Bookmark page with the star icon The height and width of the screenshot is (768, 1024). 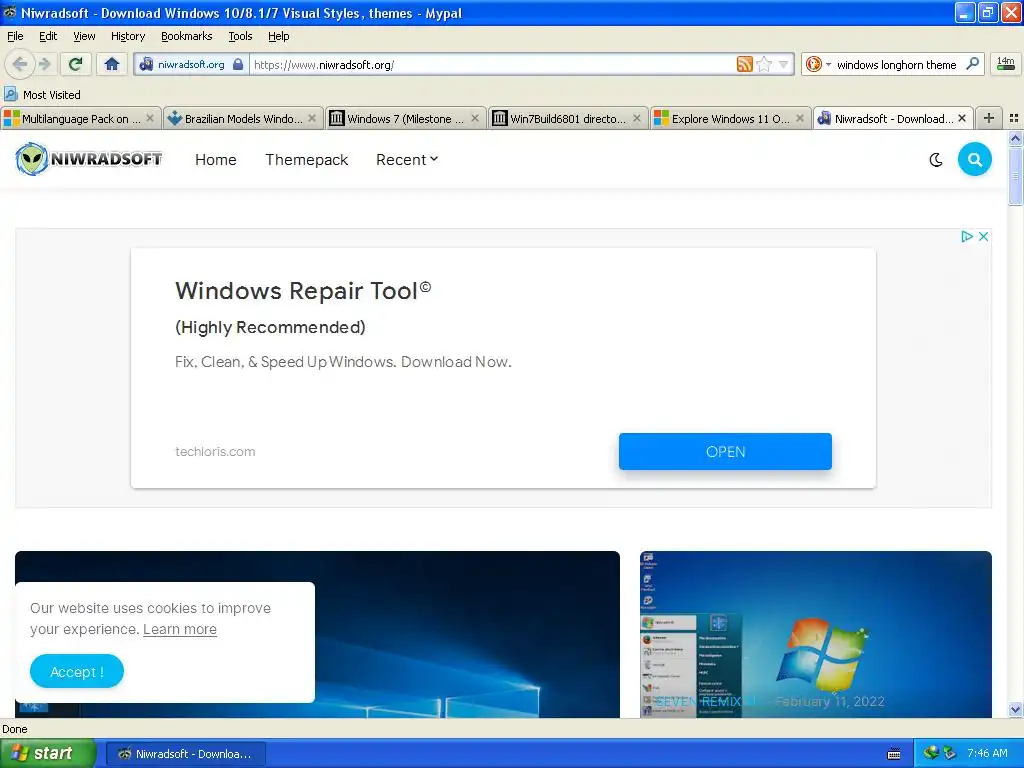click(764, 64)
